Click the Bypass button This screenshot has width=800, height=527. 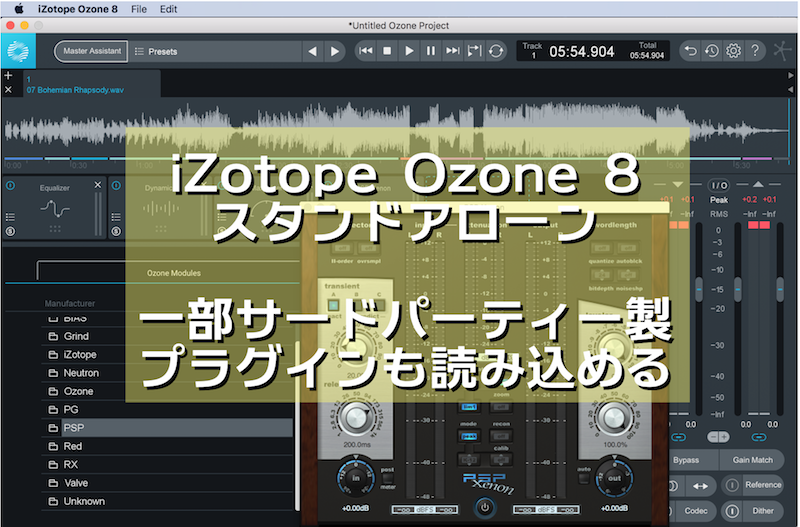(x=693, y=460)
